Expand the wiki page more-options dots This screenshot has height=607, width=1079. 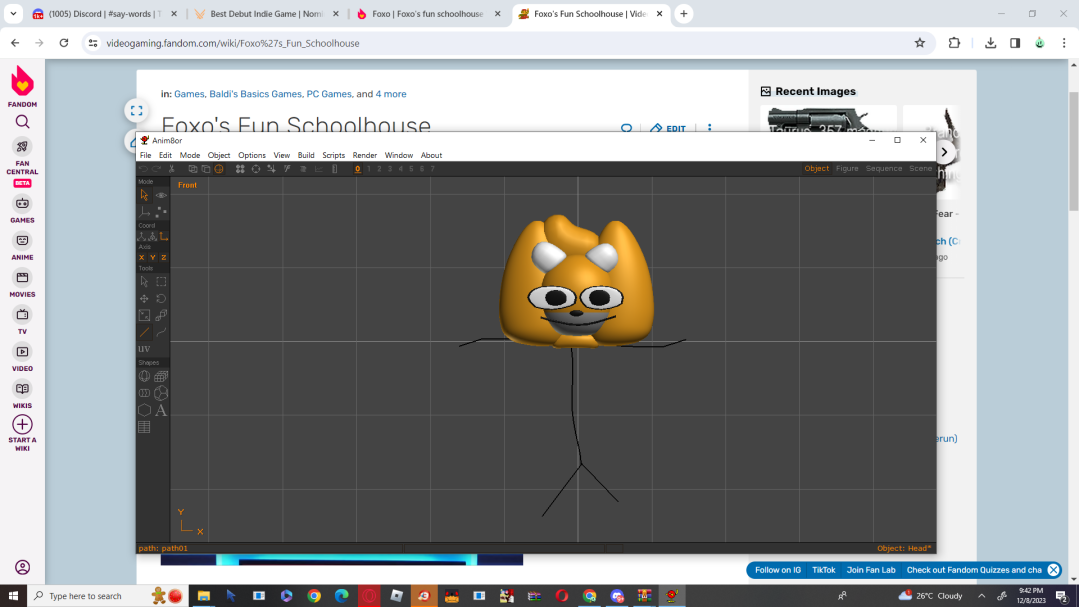(709, 128)
